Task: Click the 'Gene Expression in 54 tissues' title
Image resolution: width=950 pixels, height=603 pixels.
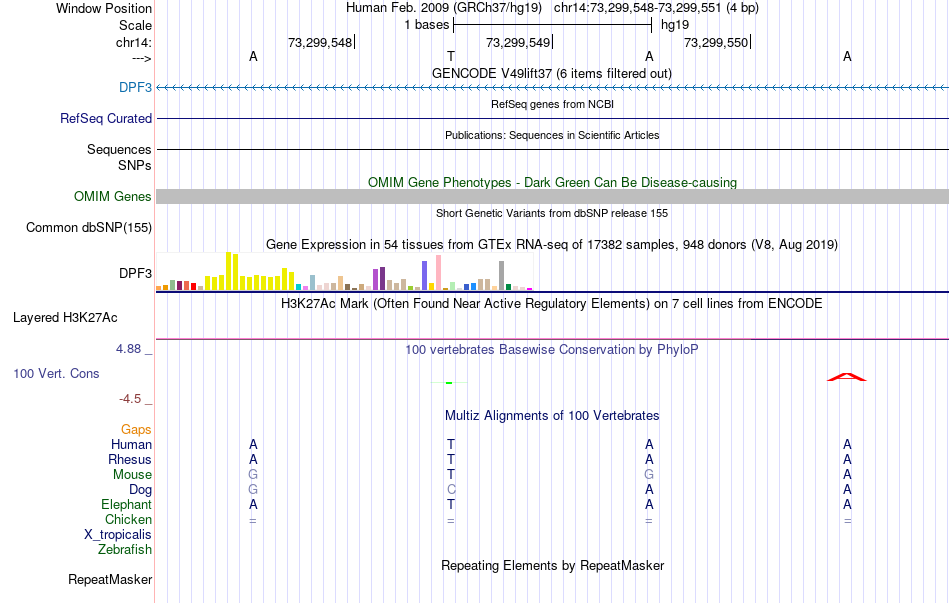Action: pyautogui.click(x=552, y=245)
